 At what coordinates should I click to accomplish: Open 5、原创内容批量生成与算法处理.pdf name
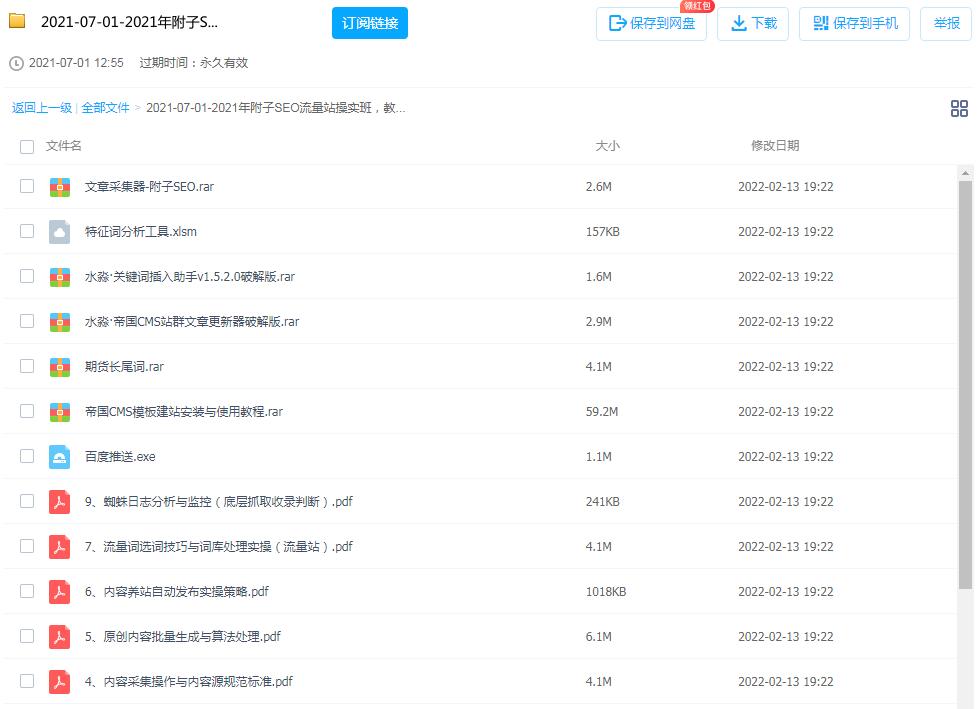point(183,637)
